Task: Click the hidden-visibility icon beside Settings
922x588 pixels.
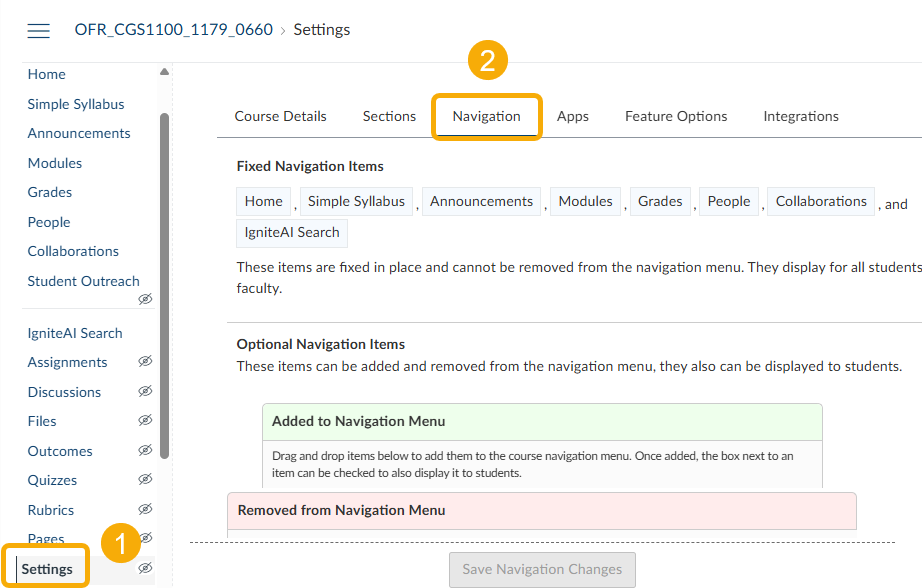Action: pos(145,568)
